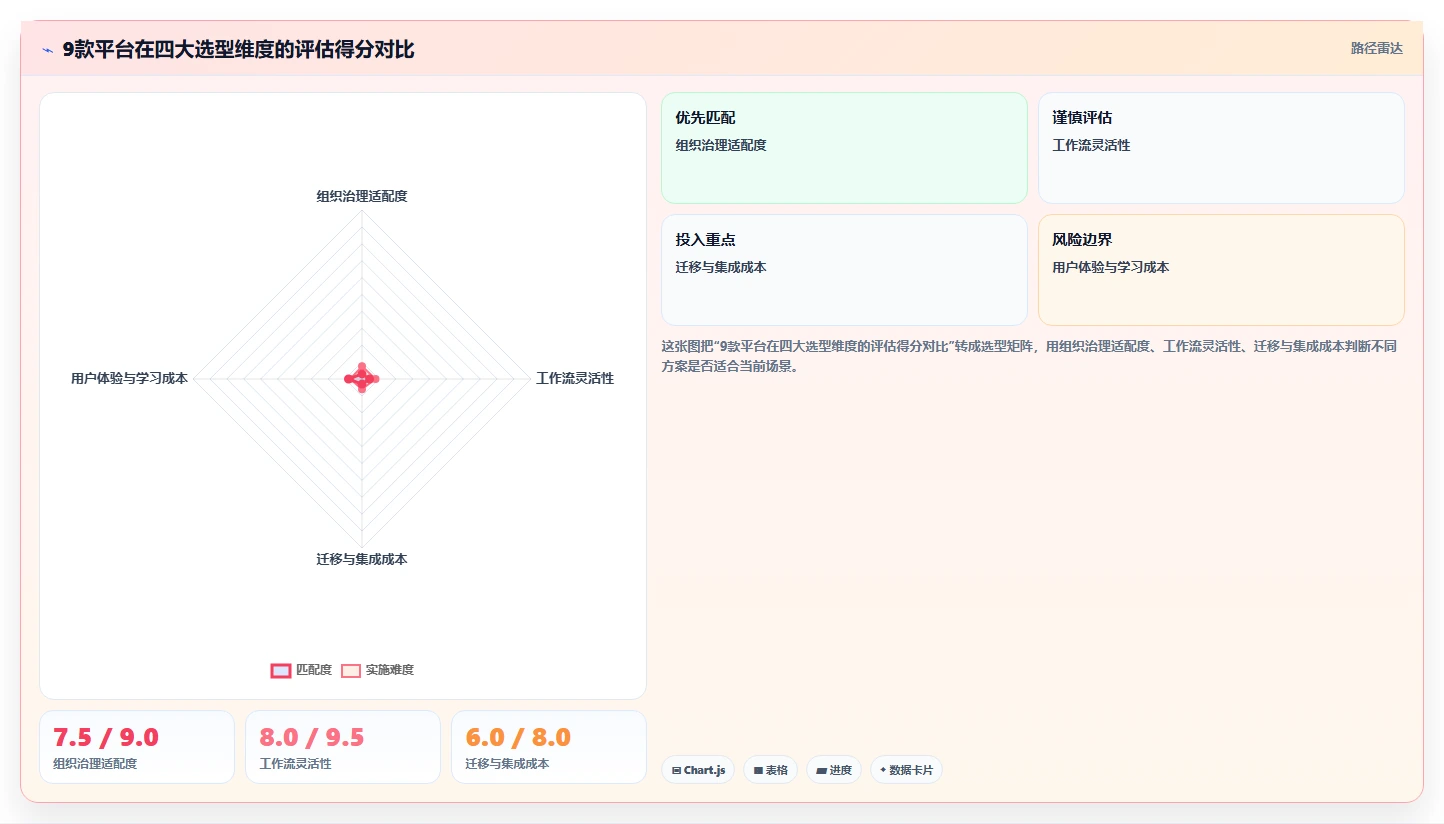Click the icon inside the 表格 chip

point(758,770)
